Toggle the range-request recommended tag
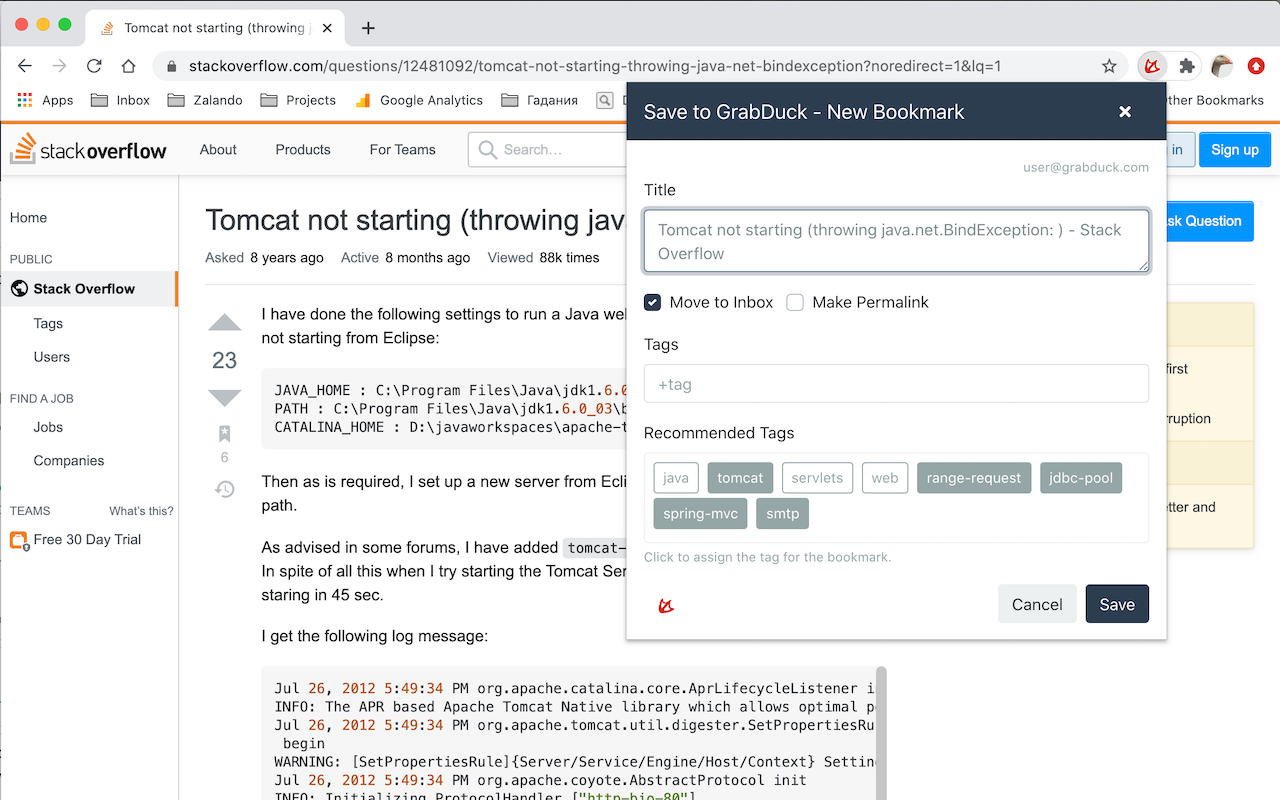Image resolution: width=1280 pixels, height=800 pixels. click(974, 478)
